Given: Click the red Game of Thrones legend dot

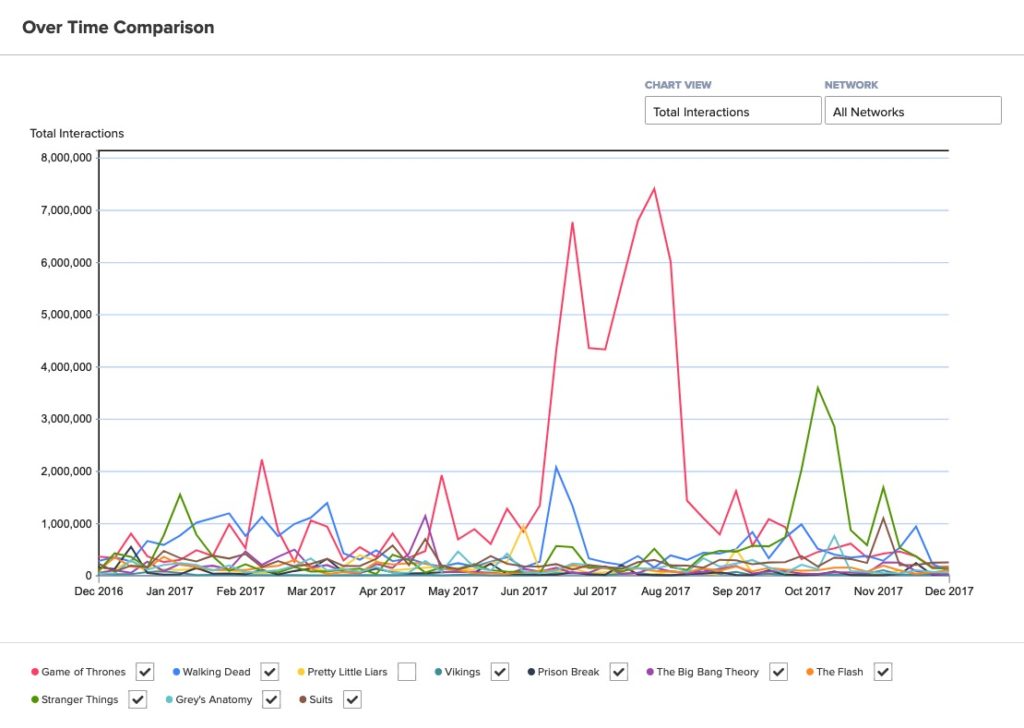Looking at the screenshot, I should (36, 672).
